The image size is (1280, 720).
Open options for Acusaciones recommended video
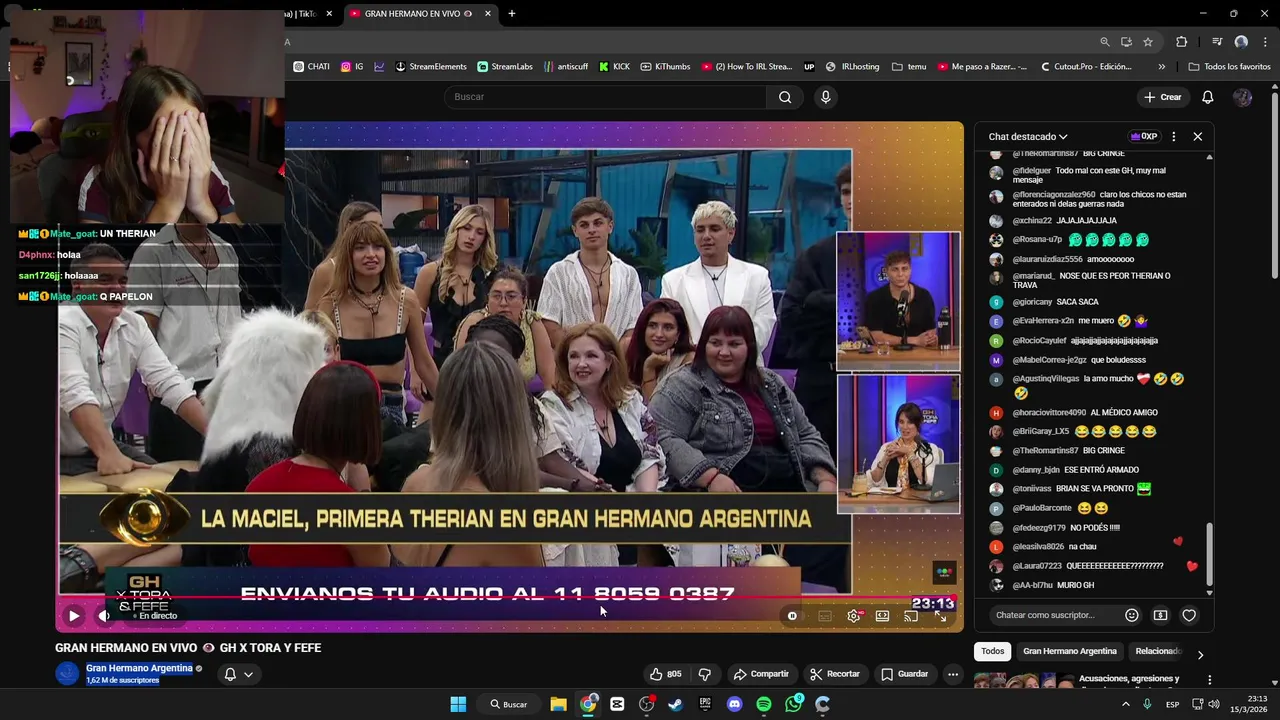pyautogui.click(x=1209, y=680)
